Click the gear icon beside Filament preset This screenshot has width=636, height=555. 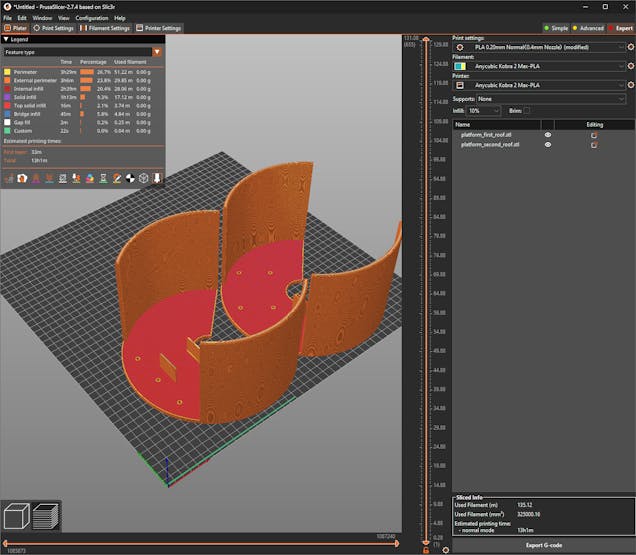coord(629,66)
